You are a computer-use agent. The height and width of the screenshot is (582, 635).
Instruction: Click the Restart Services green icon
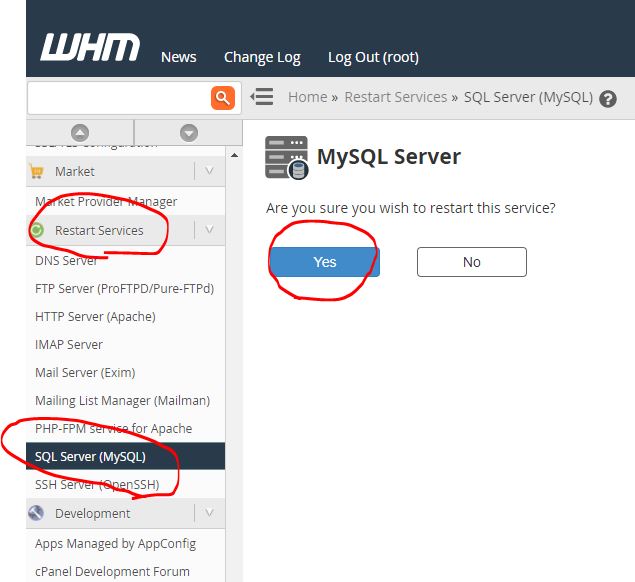click(37, 230)
